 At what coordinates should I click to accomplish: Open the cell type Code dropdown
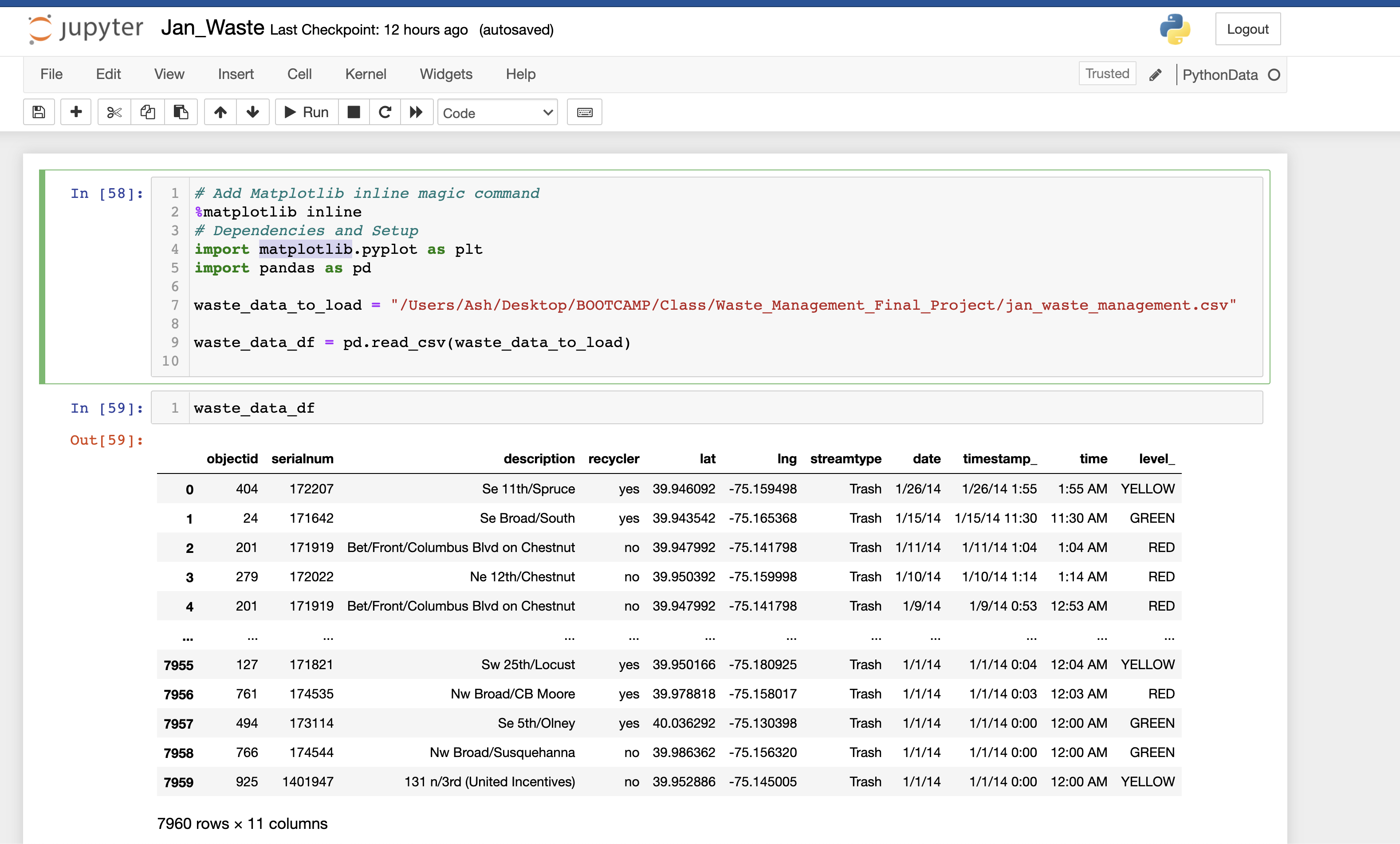497,113
